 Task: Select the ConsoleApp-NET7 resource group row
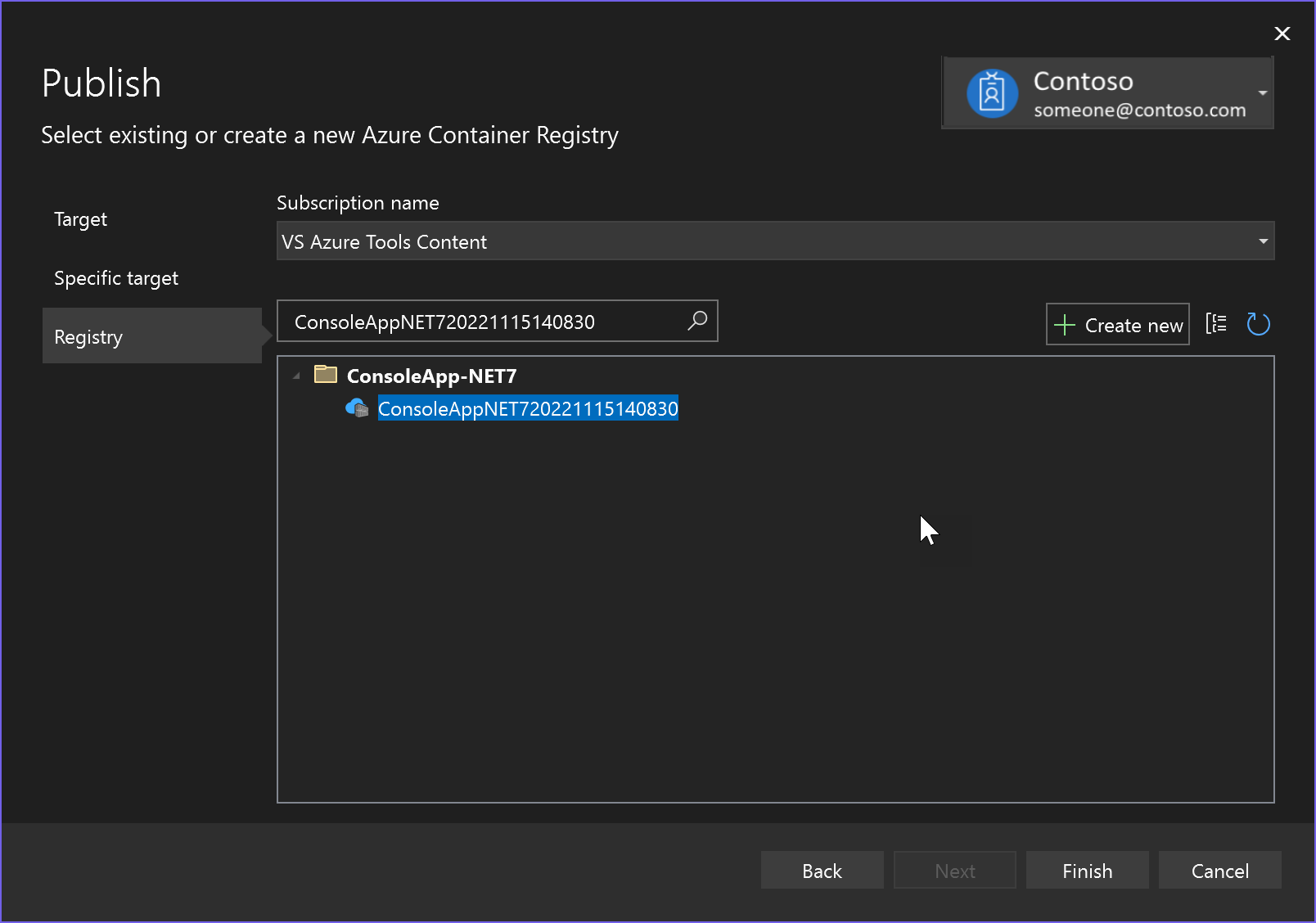pyautogui.click(x=431, y=375)
